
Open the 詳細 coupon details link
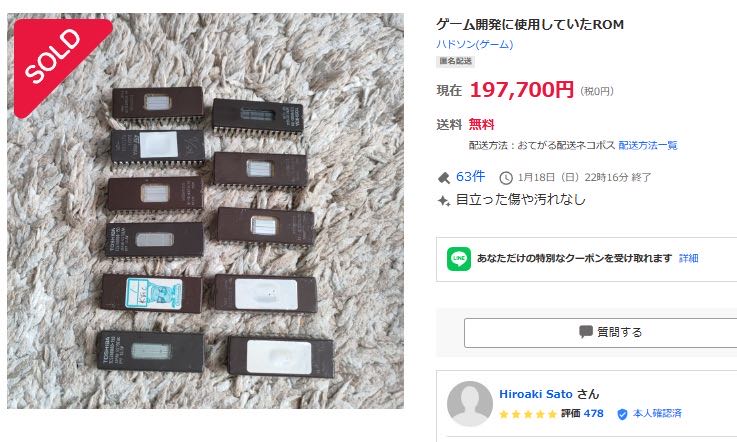click(x=689, y=258)
